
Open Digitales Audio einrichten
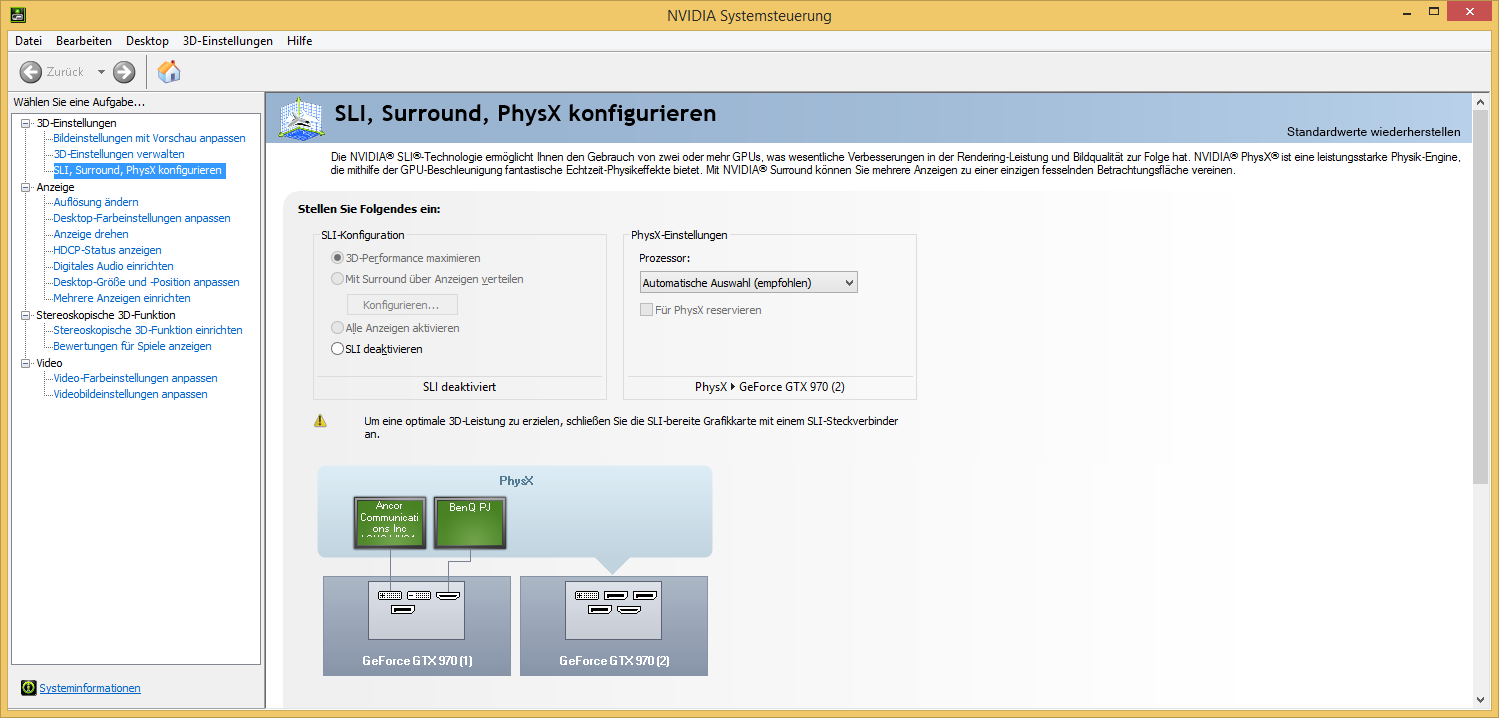[x=113, y=266]
